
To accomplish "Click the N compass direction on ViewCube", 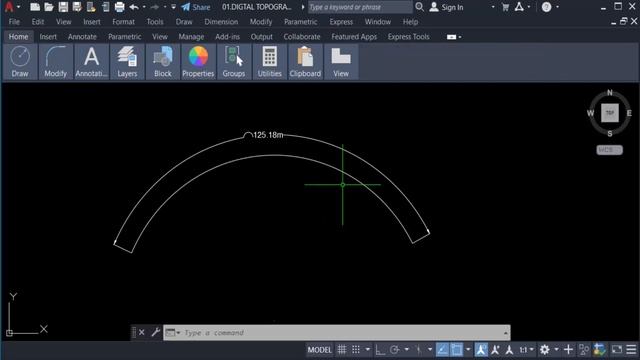I will tap(610, 93).
